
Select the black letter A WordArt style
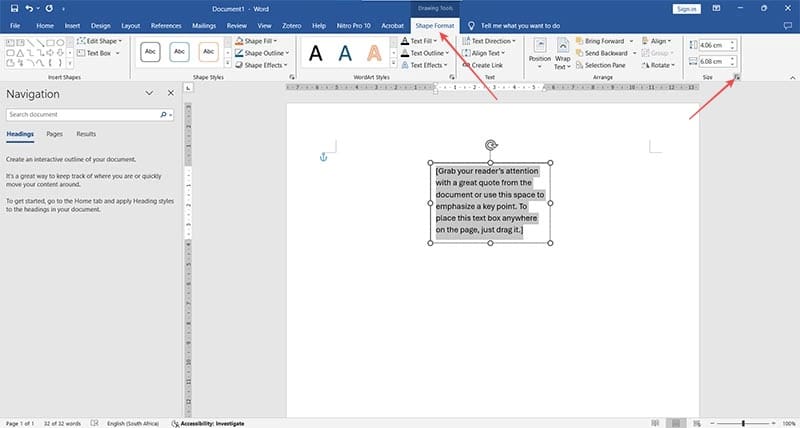point(316,52)
